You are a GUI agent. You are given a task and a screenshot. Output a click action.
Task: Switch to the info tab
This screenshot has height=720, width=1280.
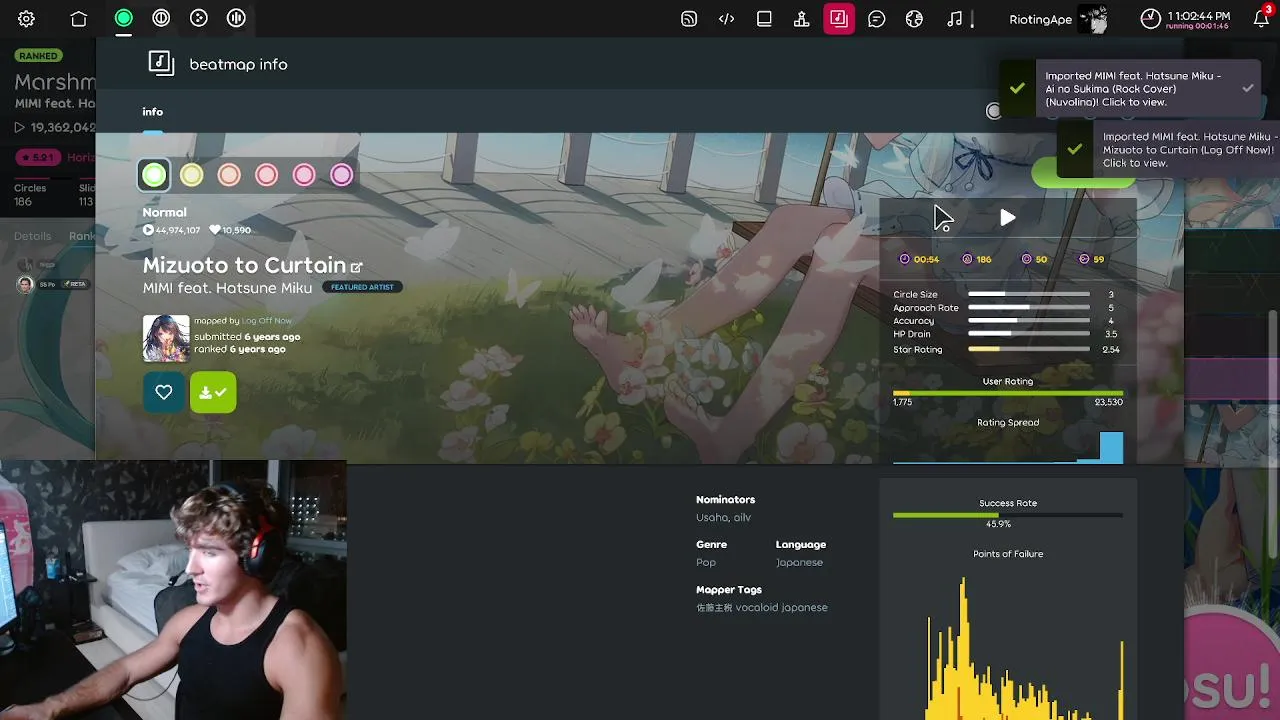152,112
